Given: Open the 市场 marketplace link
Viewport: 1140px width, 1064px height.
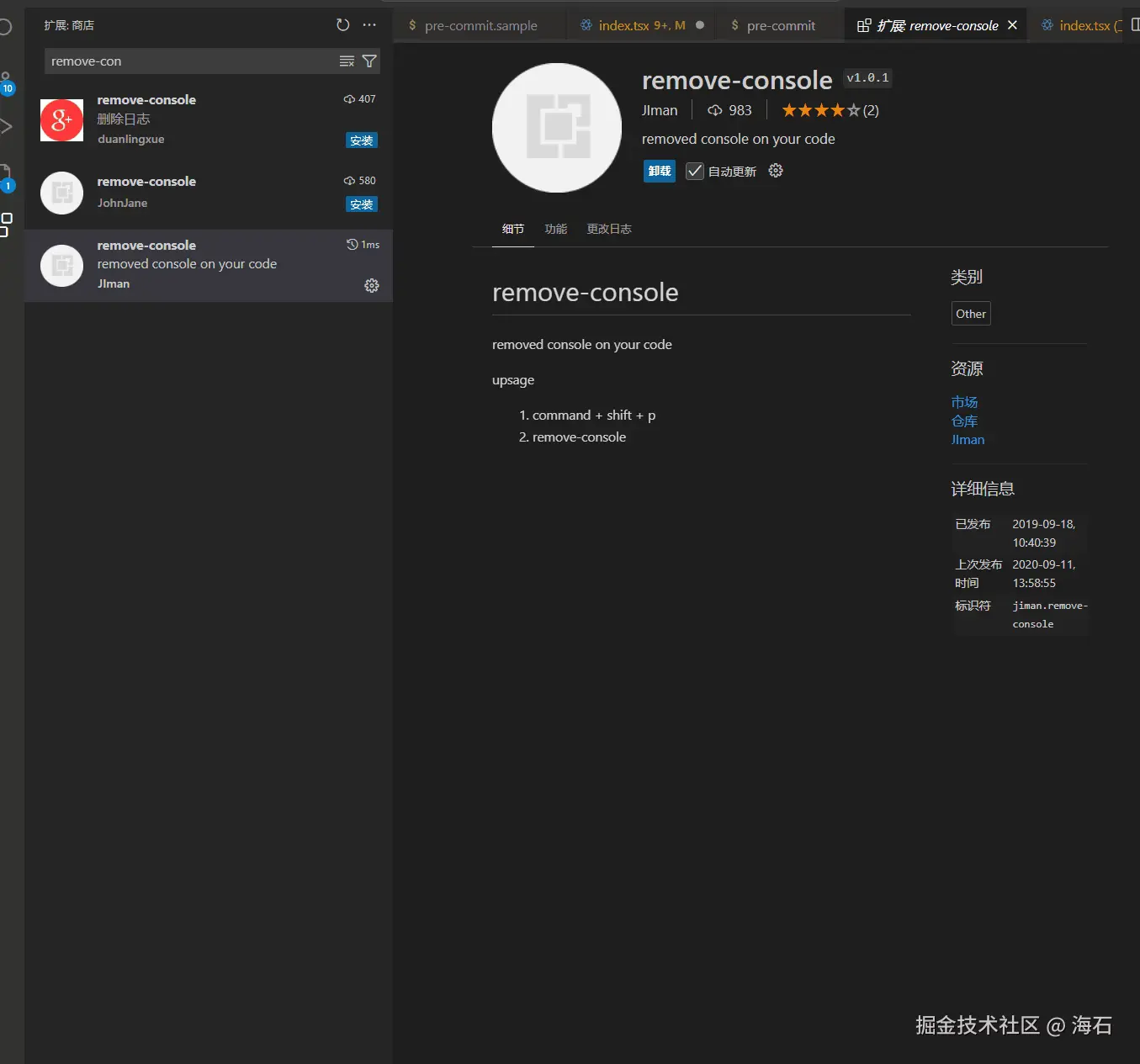Looking at the screenshot, I should tap(964, 402).
